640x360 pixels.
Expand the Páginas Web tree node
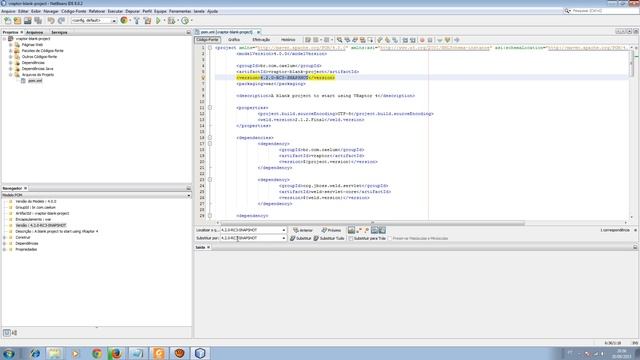pyautogui.click(x=11, y=45)
